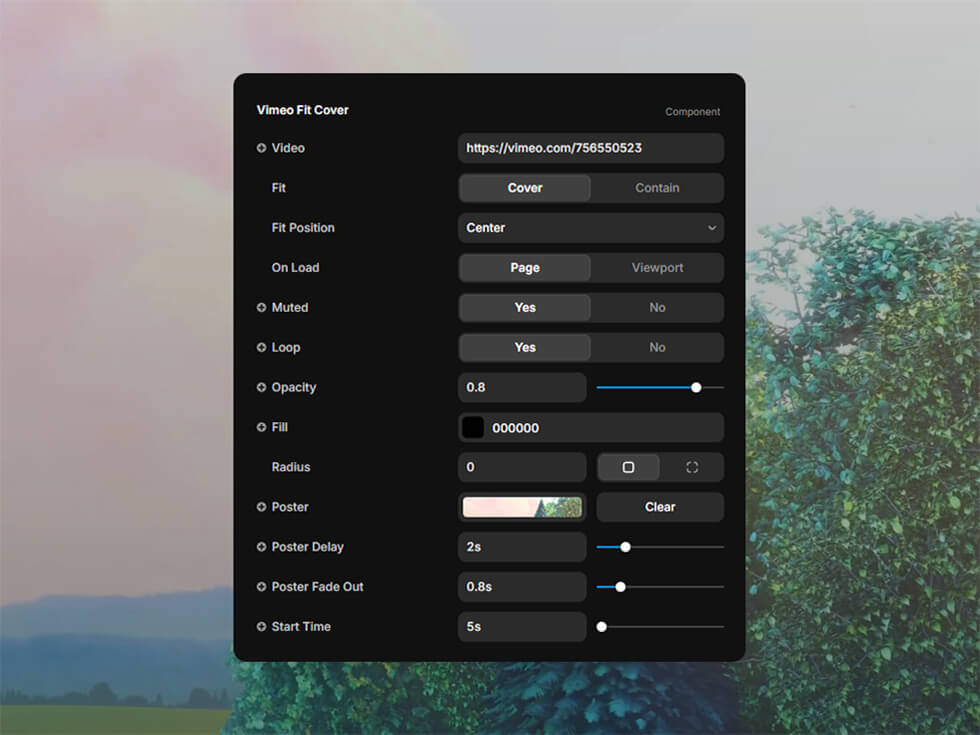Set Muted to Yes
Screen dimensions: 980x735
(524, 308)
